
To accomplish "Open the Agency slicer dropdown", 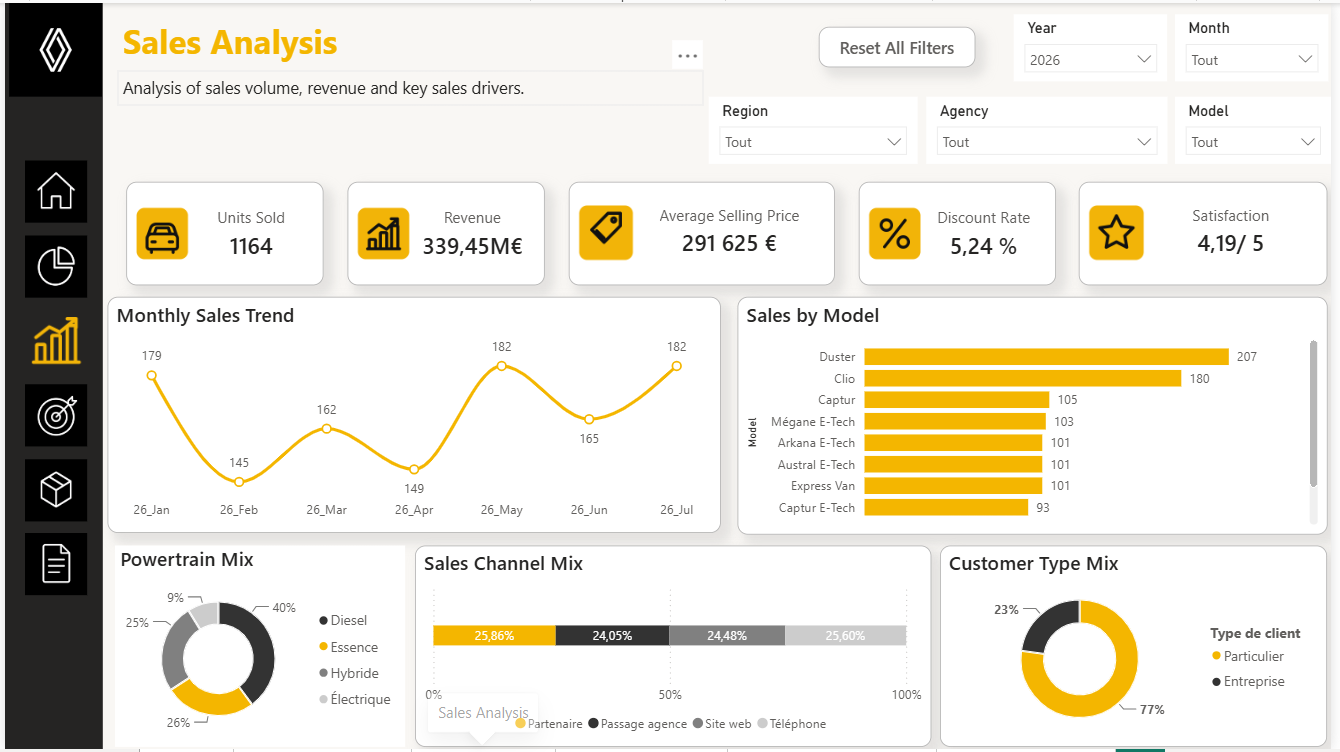I will coord(1047,142).
